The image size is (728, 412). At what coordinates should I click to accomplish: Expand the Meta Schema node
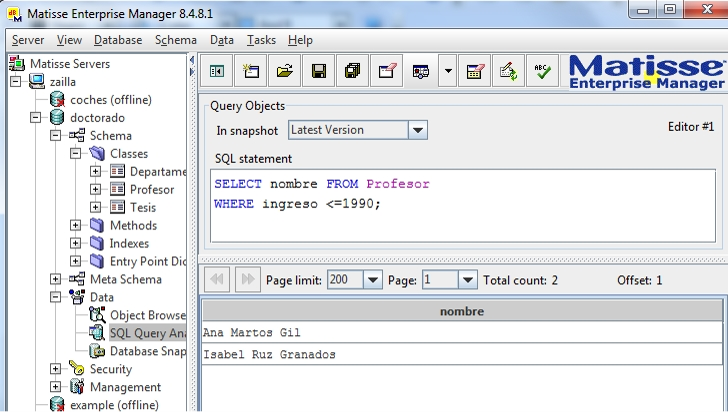coord(55,279)
